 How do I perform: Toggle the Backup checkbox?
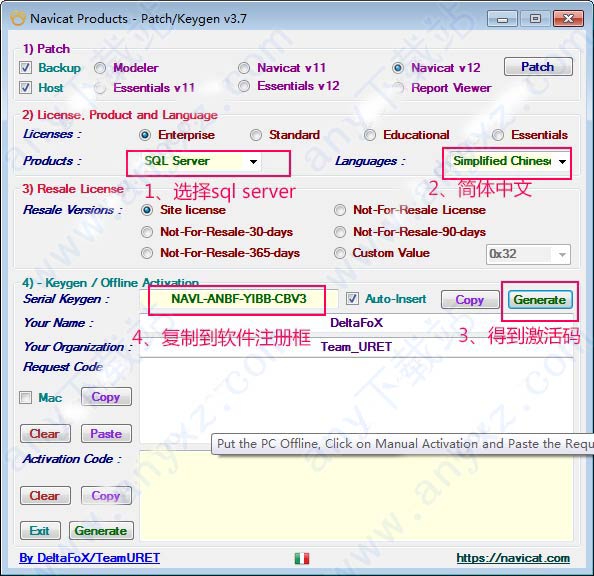pyautogui.click(x=25, y=68)
